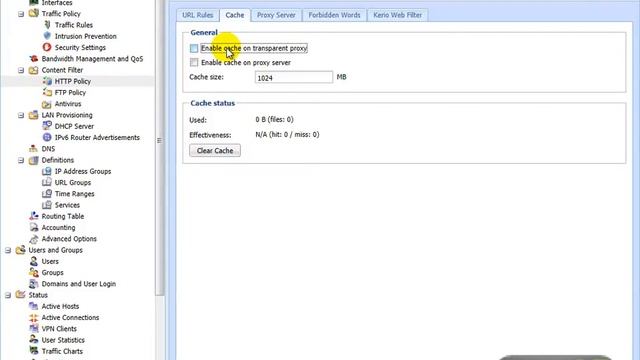
Task: Click the Antivirus icon
Action: tap(47, 104)
